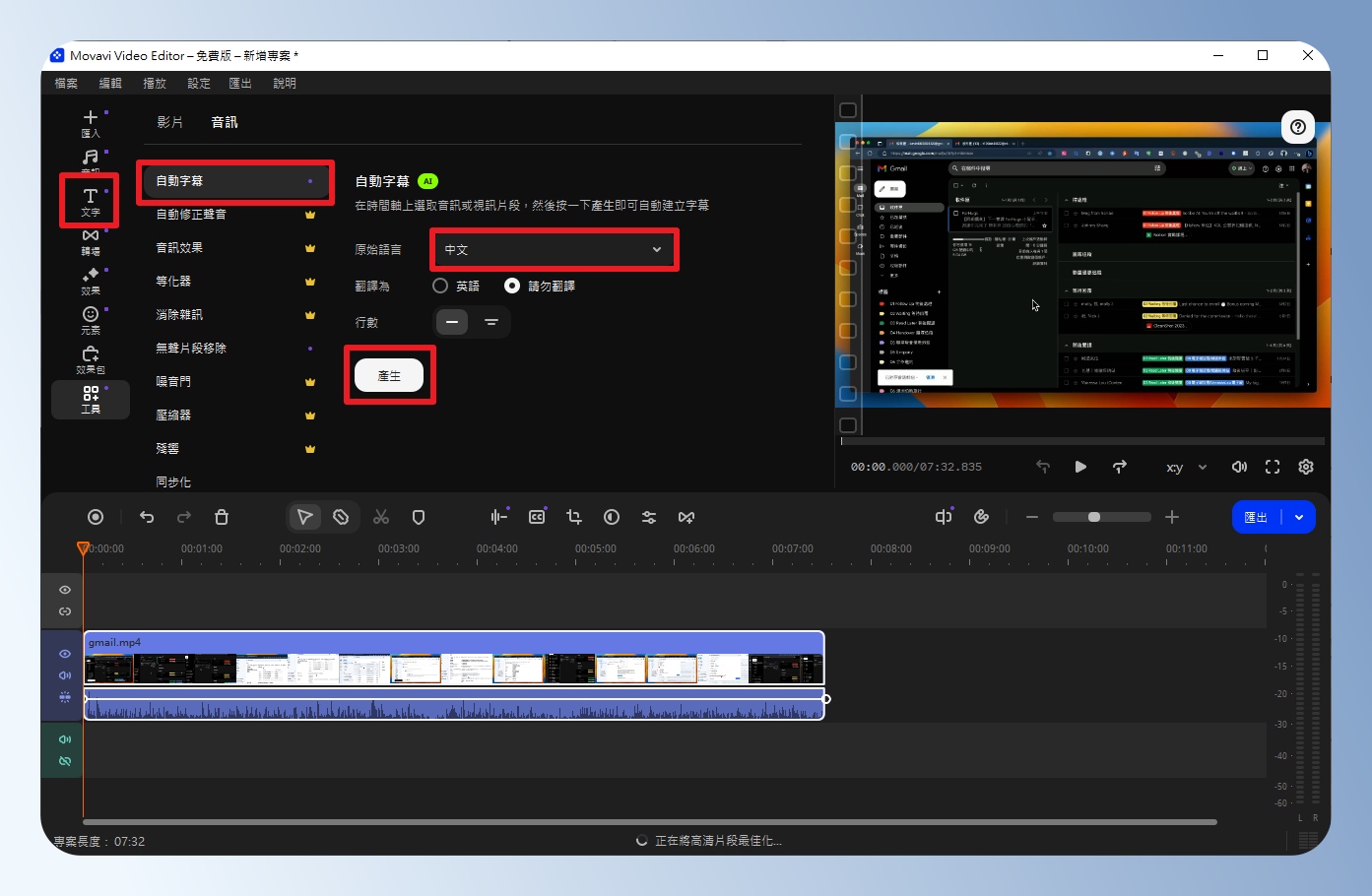This screenshot has width=1372, height=896.
Task: Open the 檔案 menu
Action: click(66, 83)
